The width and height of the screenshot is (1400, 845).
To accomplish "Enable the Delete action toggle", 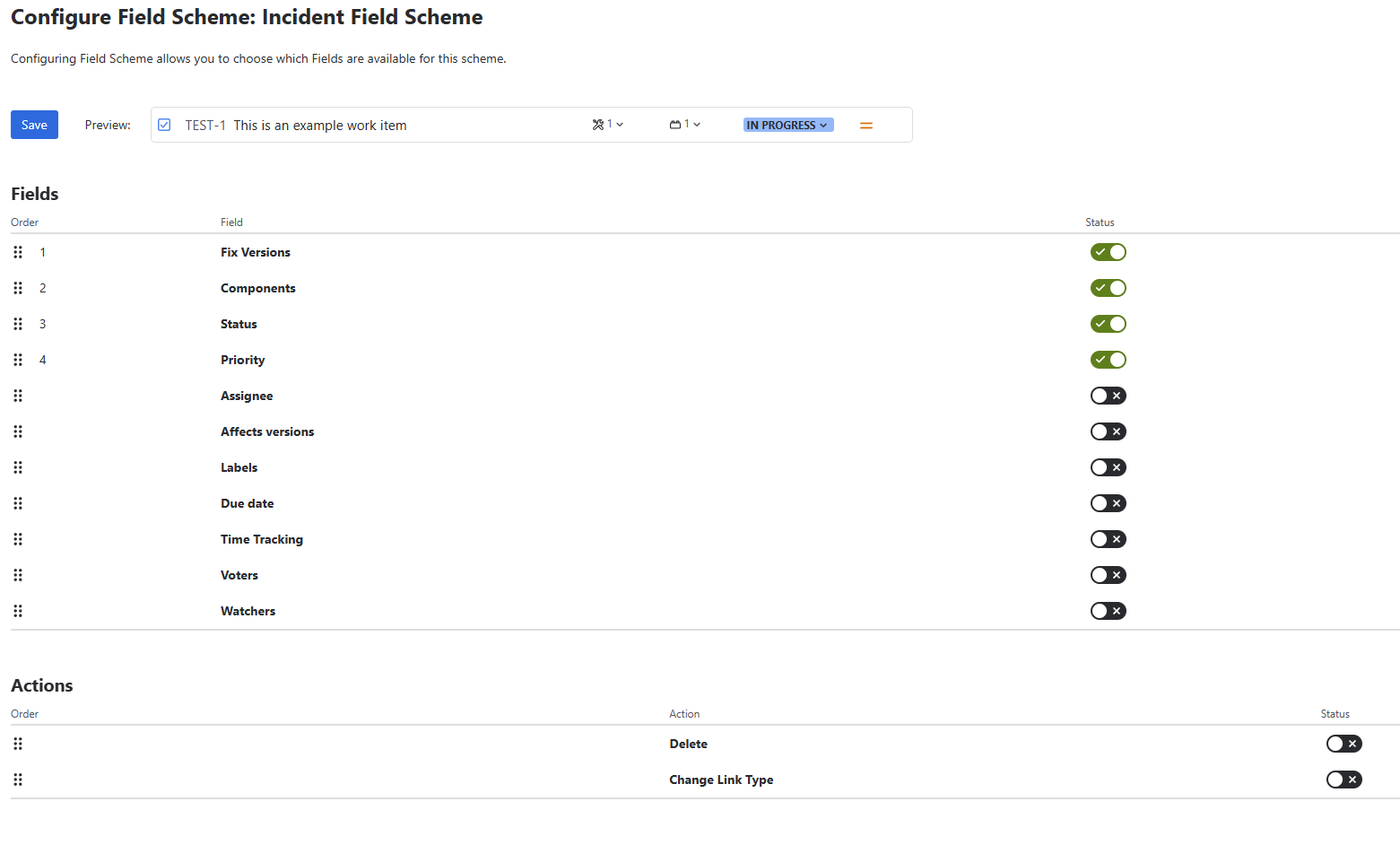I will (x=1344, y=744).
